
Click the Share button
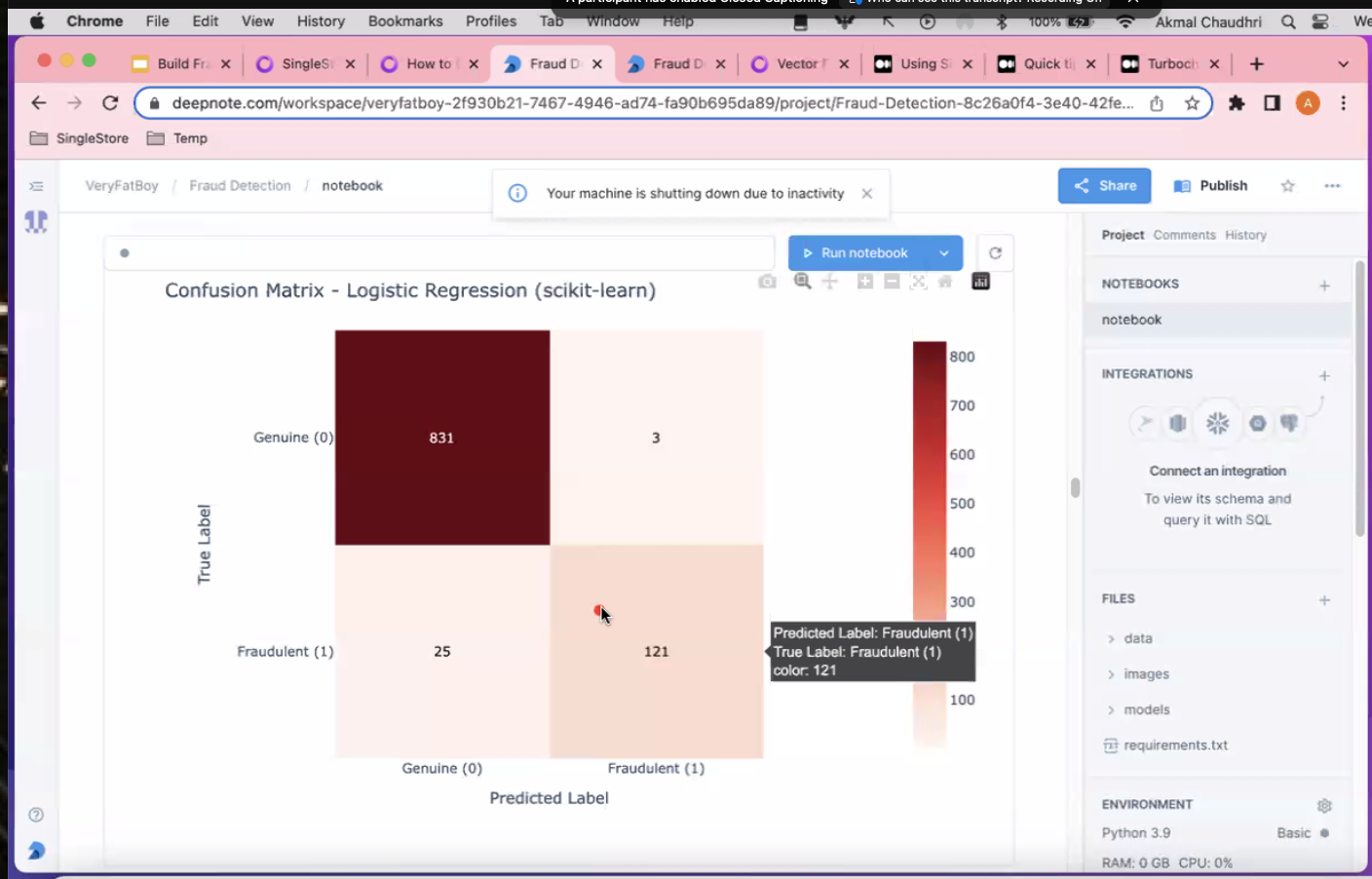coord(1104,186)
